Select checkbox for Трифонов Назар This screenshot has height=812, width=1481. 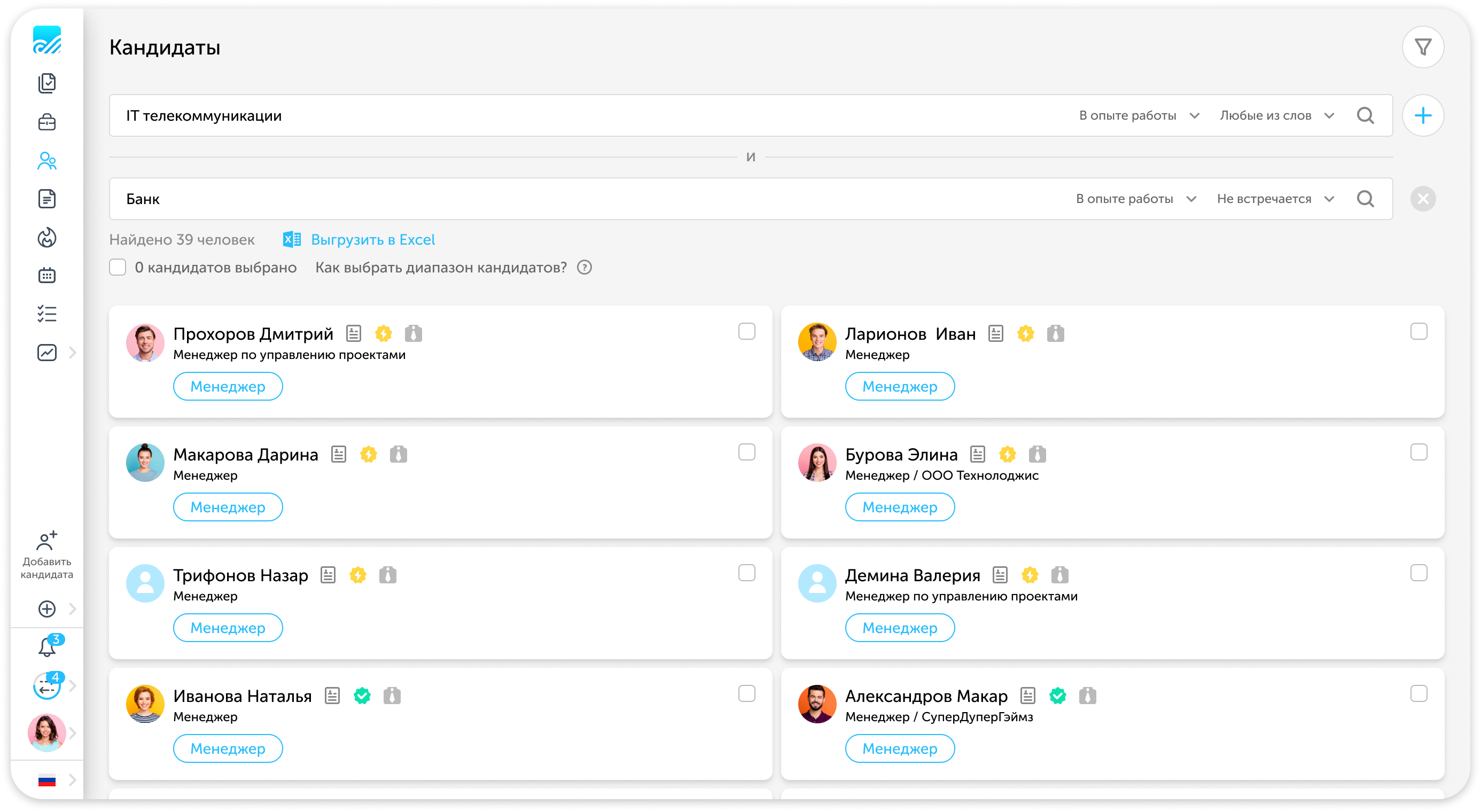(x=747, y=573)
